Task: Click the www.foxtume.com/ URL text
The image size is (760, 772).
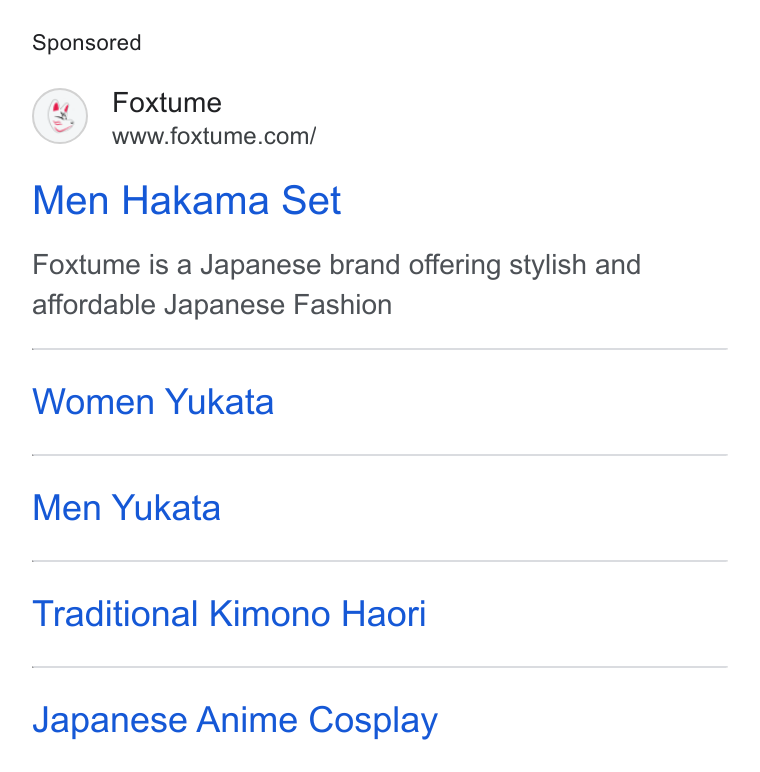Action: (214, 136)
